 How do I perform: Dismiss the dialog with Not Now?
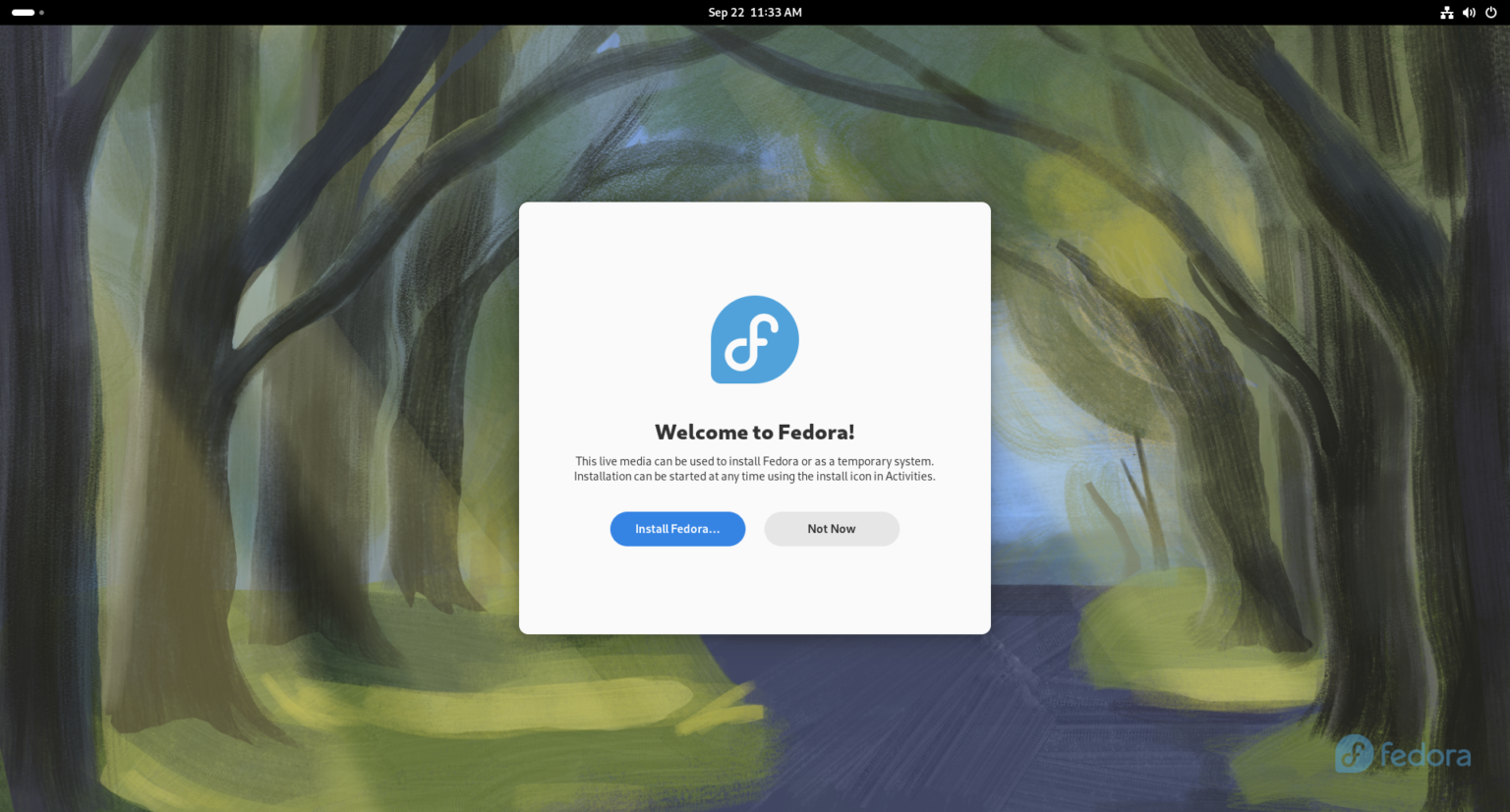click(832, 529)
